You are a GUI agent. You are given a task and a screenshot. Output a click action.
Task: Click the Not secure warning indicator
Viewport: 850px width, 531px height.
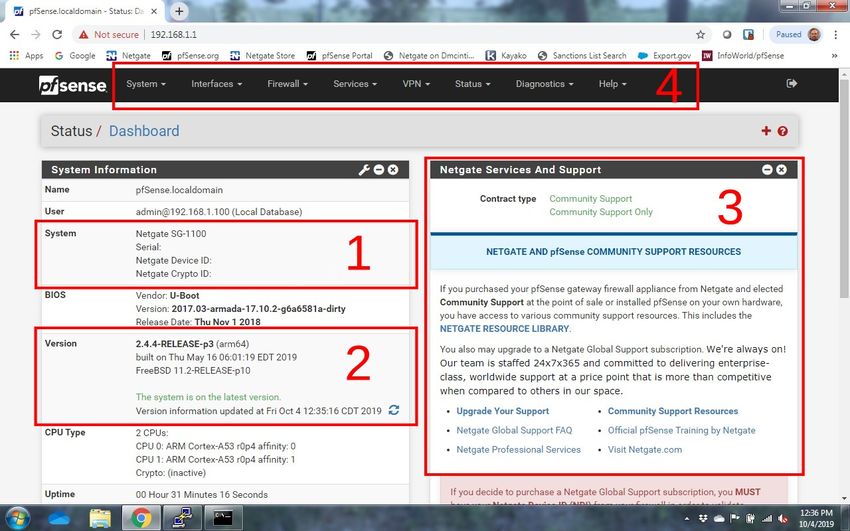108,35
